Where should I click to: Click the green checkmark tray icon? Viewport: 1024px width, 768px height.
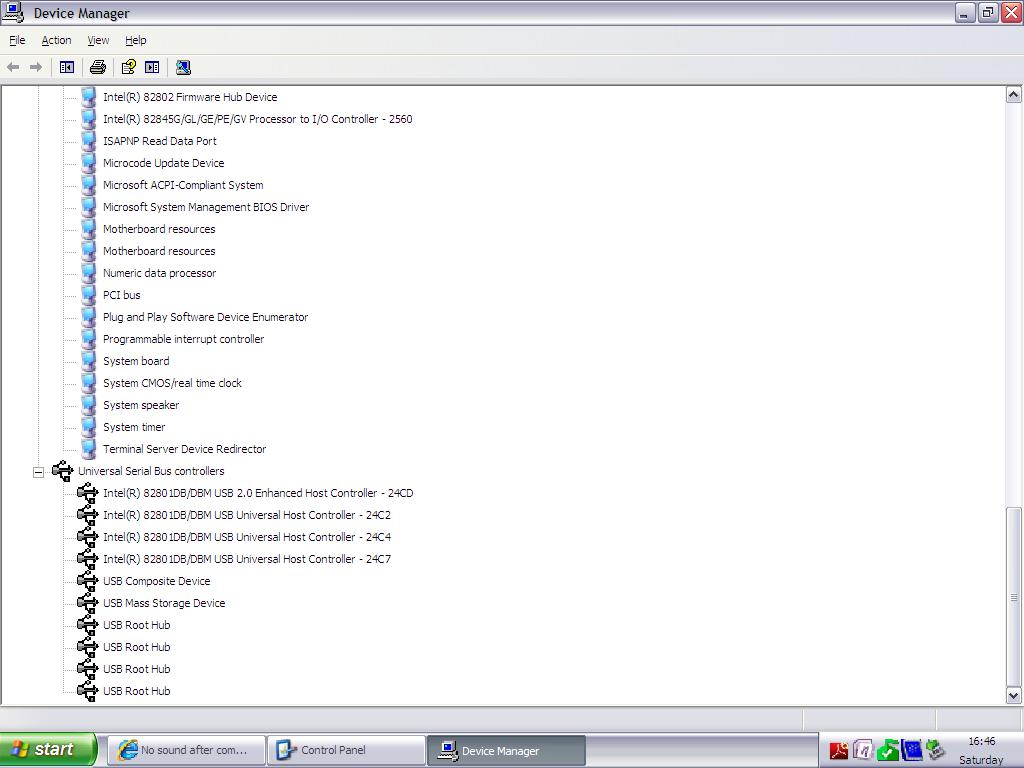(x=888, y=750)
